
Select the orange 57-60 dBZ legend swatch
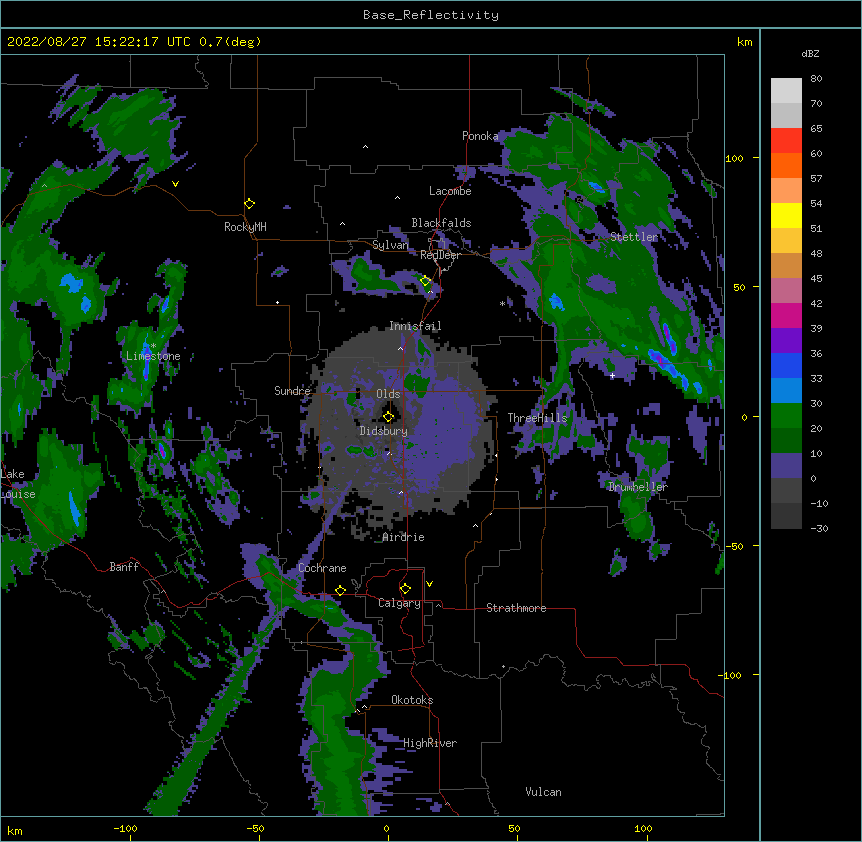tap(786, 165)
